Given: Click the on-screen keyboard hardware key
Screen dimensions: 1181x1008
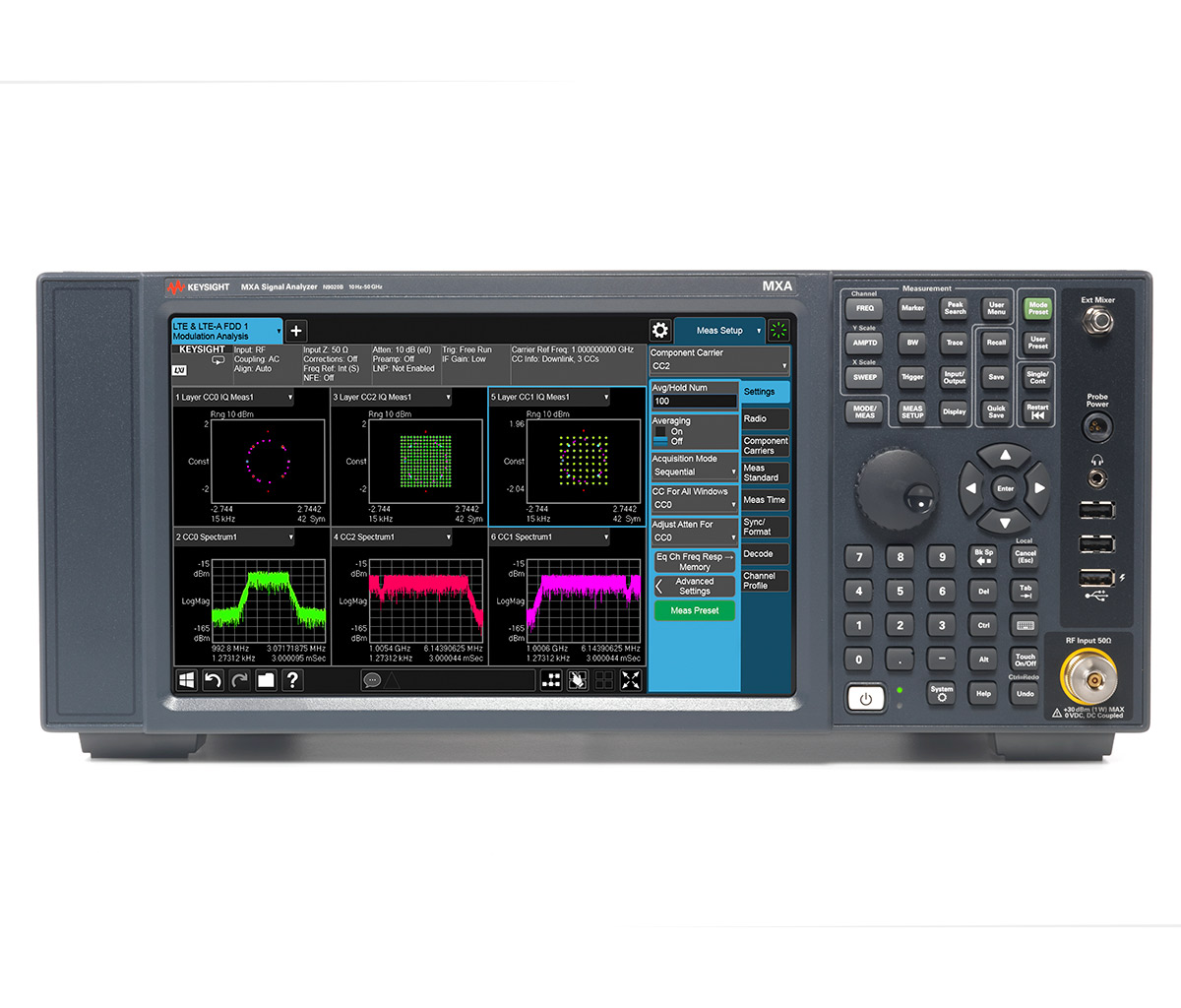Looking at the screenshot, I should pyautogui.click(x=1026, y=625).
